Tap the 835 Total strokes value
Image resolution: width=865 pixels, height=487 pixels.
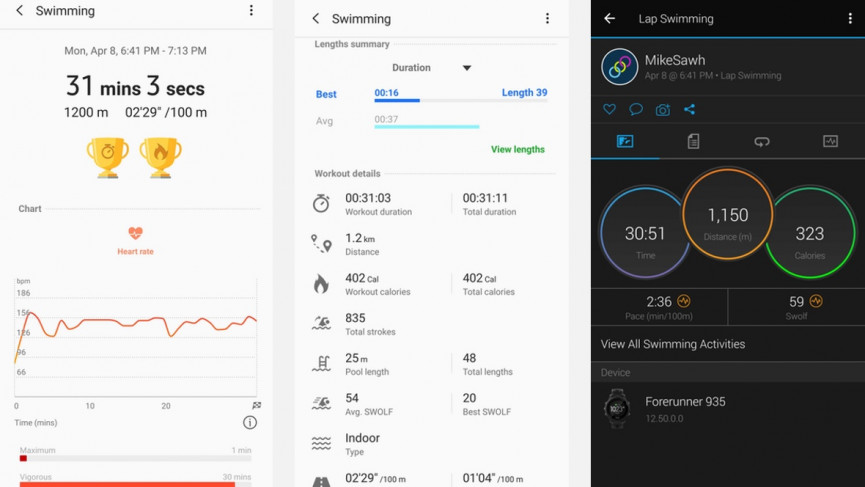pos(355,318)
